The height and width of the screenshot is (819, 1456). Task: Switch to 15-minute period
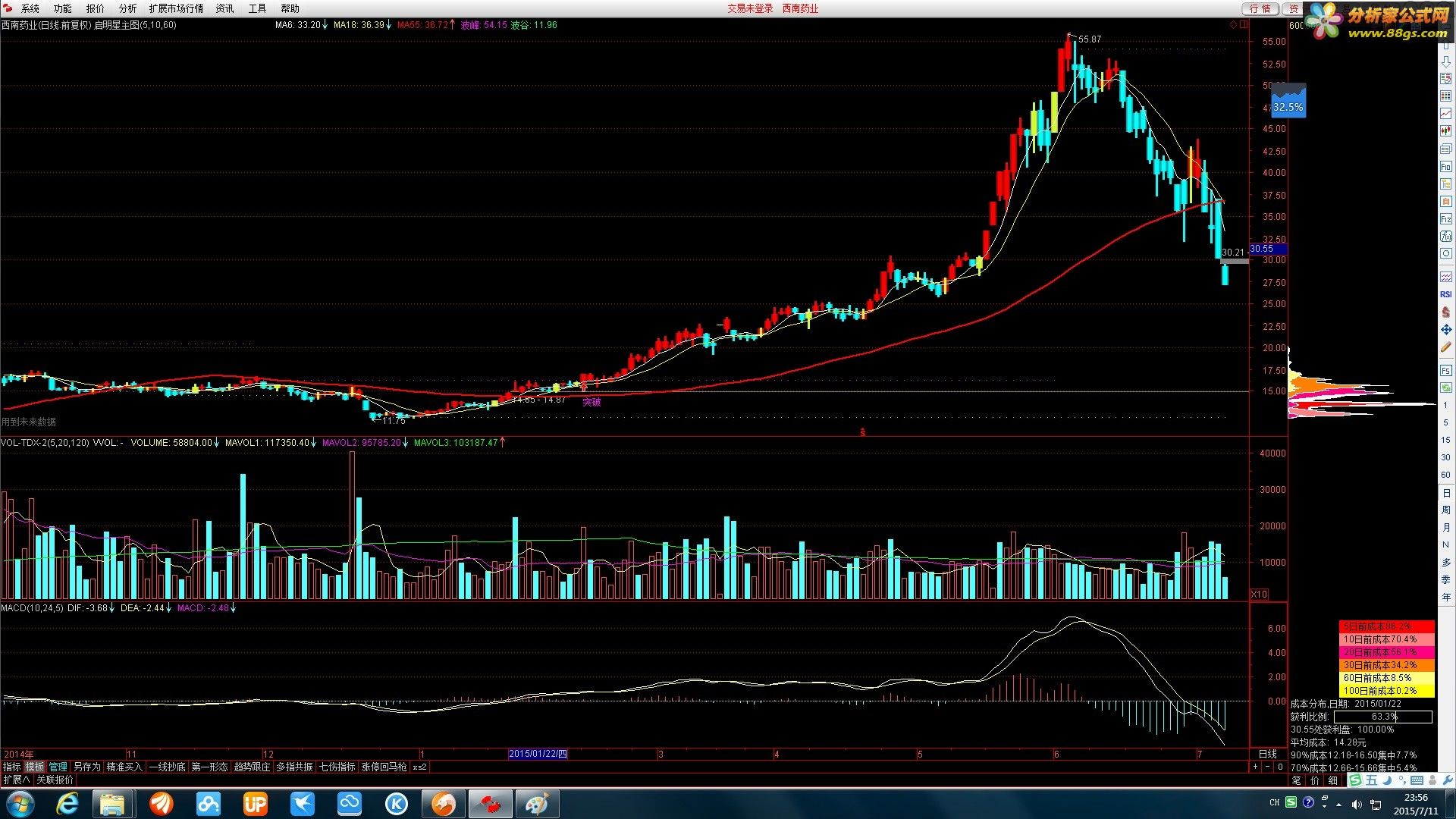[1445, 440]
